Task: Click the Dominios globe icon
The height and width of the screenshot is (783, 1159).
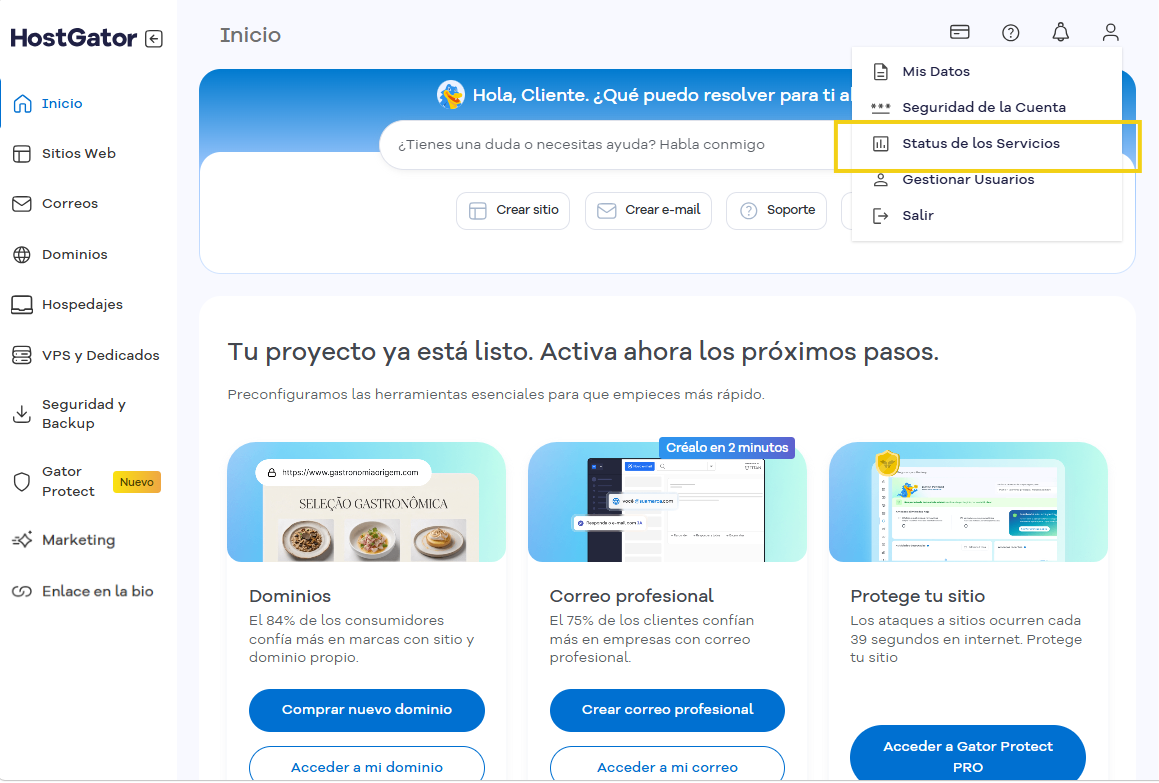Action: point(22,254)
